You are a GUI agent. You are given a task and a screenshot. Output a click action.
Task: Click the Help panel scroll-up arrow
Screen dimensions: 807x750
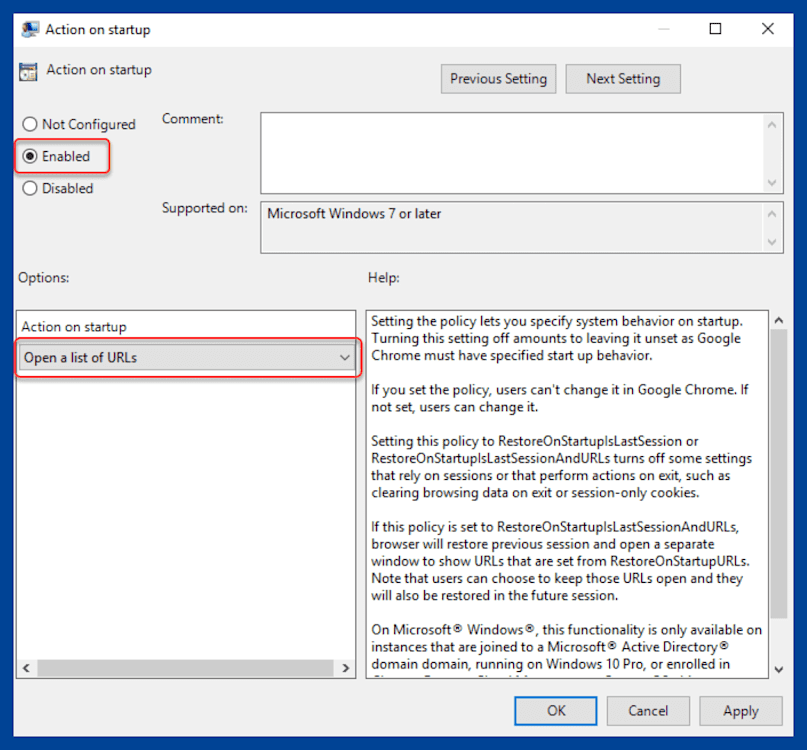coord(779,320)
